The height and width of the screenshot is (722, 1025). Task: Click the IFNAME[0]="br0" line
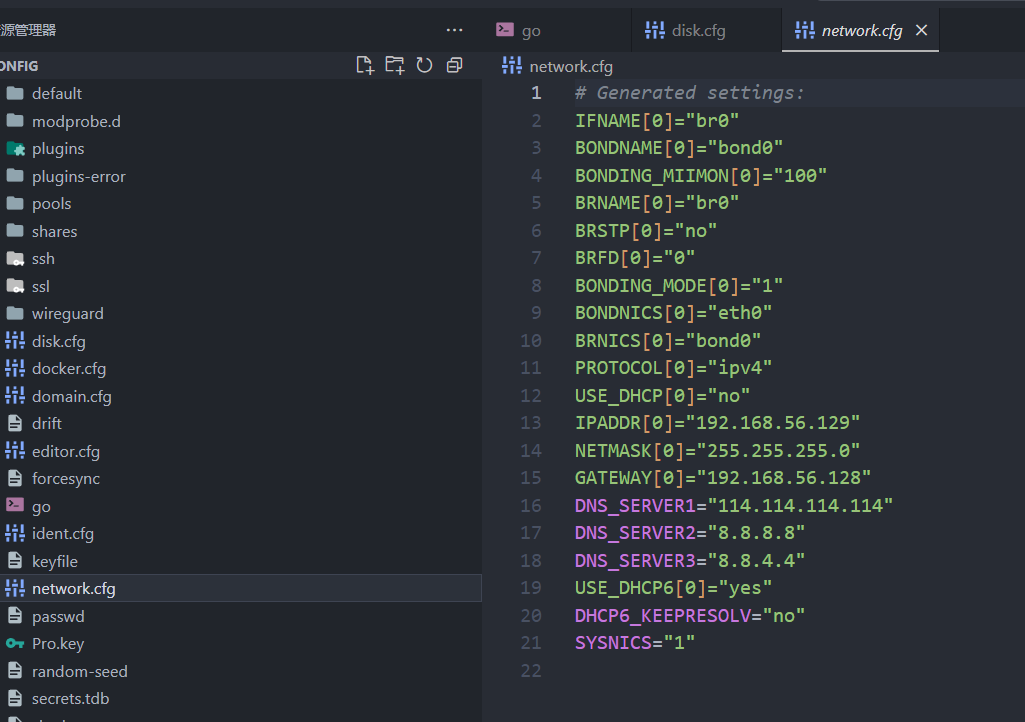coord(657,121)
